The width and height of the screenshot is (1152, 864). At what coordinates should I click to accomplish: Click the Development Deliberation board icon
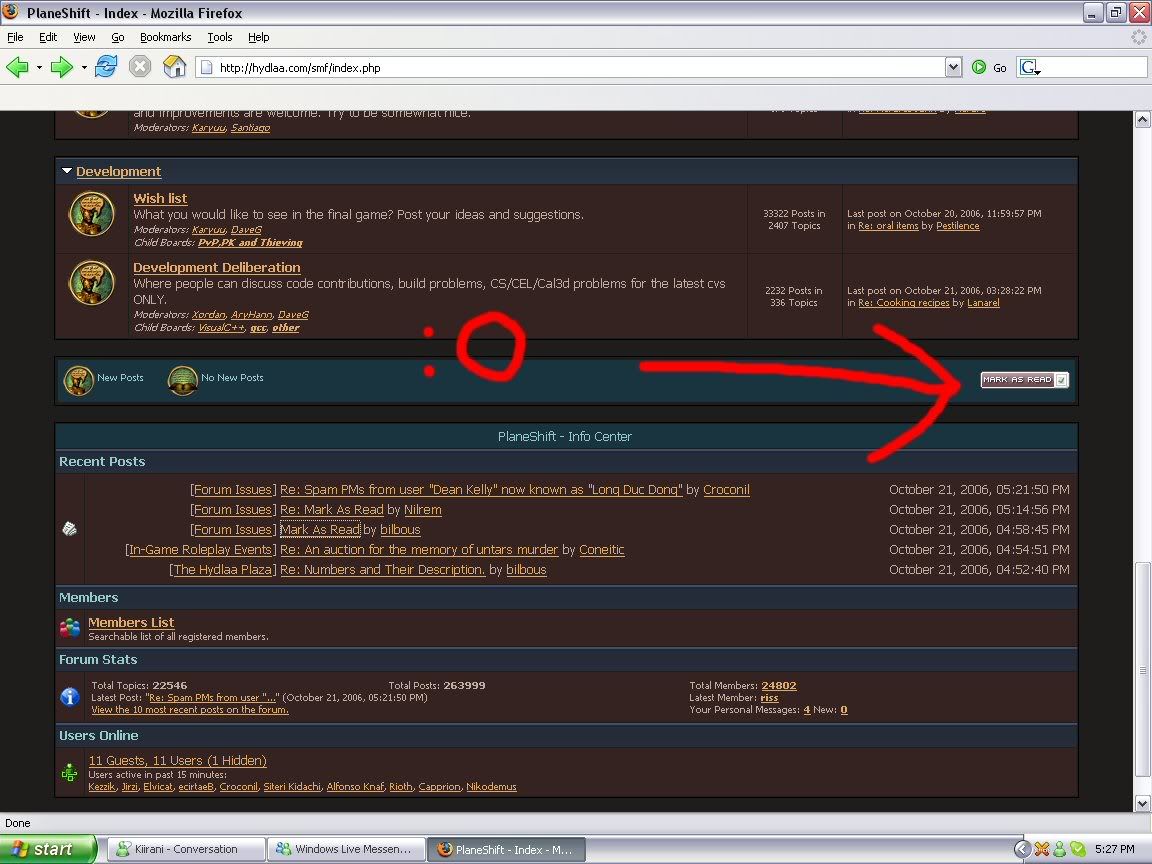tap(91, 283)
